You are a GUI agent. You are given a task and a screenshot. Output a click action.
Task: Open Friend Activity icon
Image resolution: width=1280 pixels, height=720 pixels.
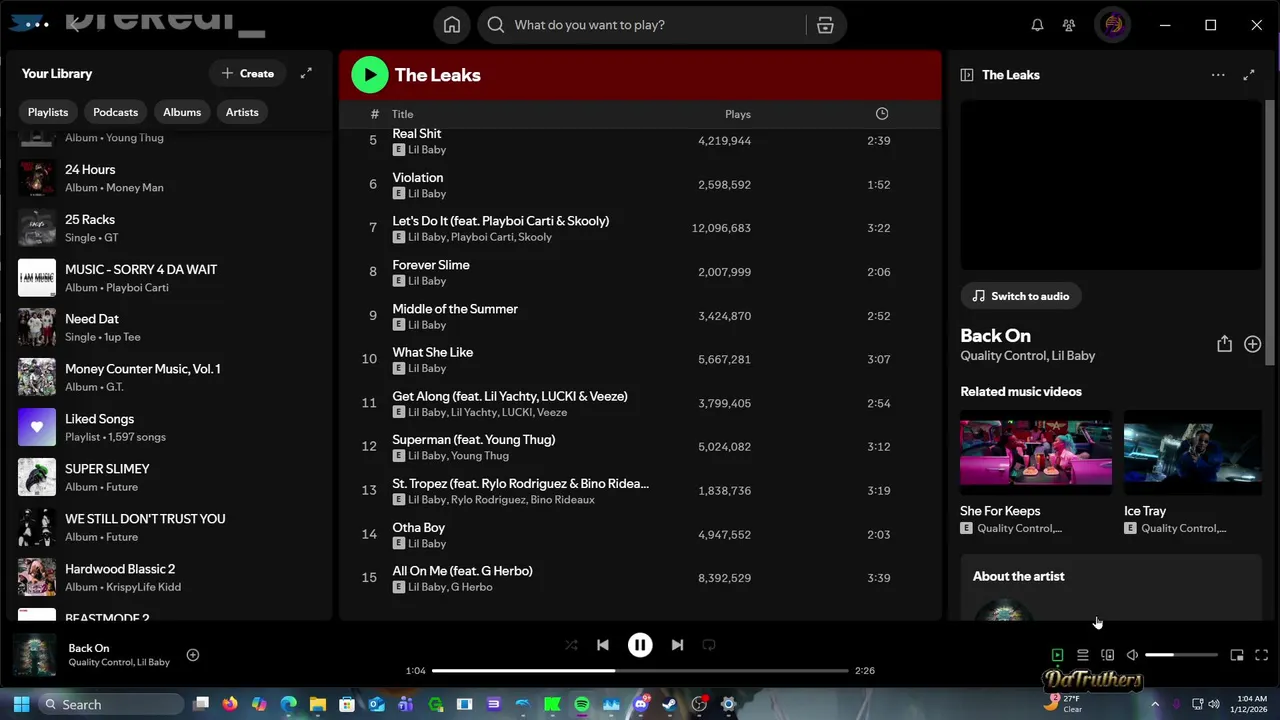1069,25
